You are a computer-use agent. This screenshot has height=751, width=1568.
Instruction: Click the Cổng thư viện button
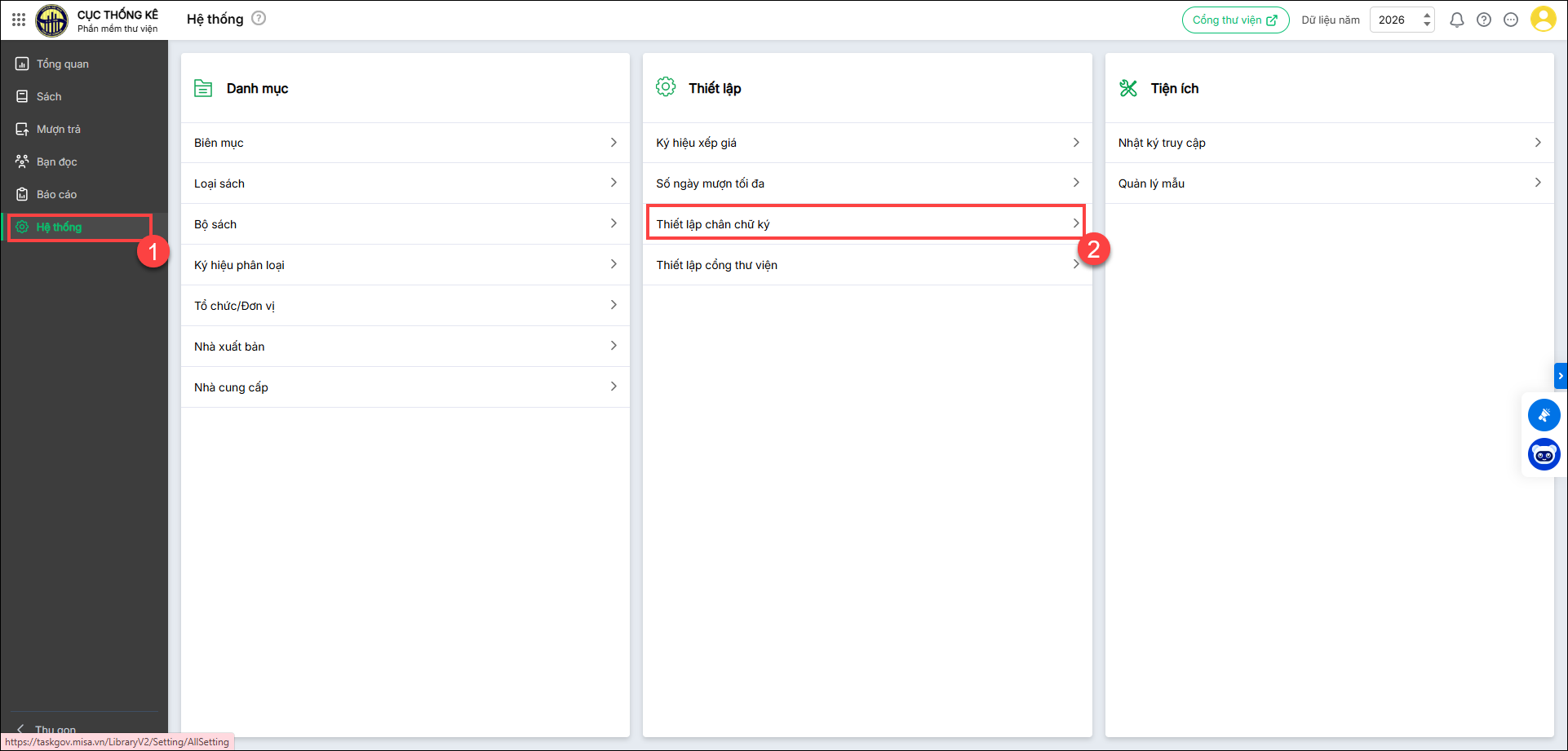click(x=1235, y=20)
